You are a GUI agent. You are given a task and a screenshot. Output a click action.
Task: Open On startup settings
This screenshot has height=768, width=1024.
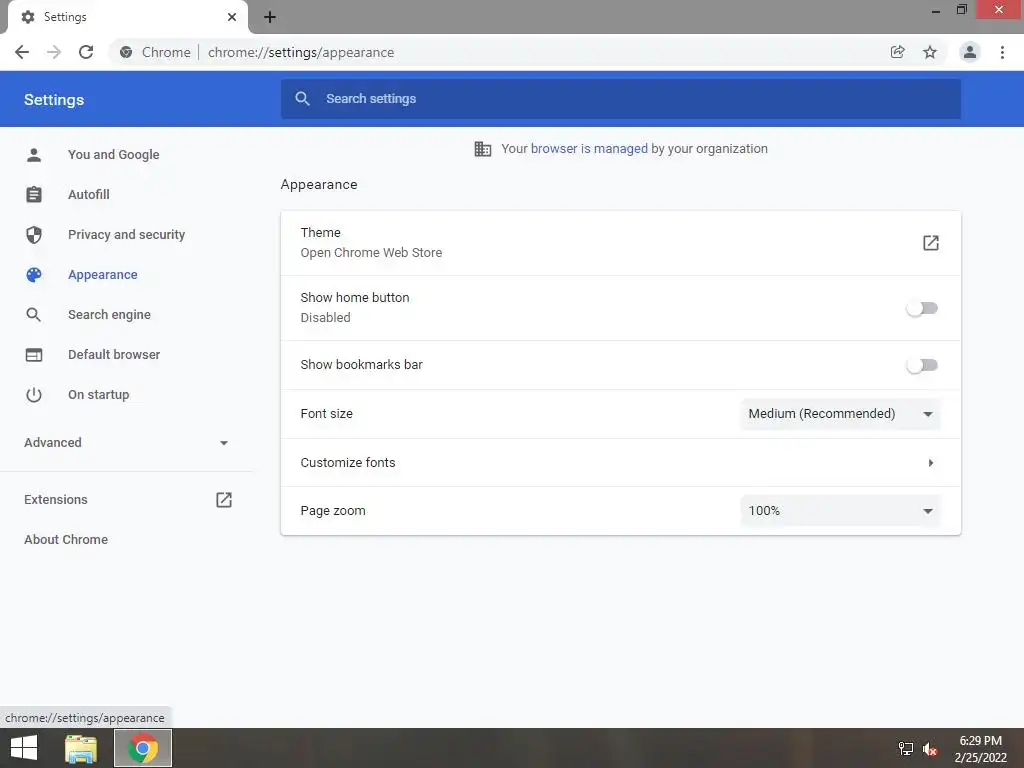point(99,394)
